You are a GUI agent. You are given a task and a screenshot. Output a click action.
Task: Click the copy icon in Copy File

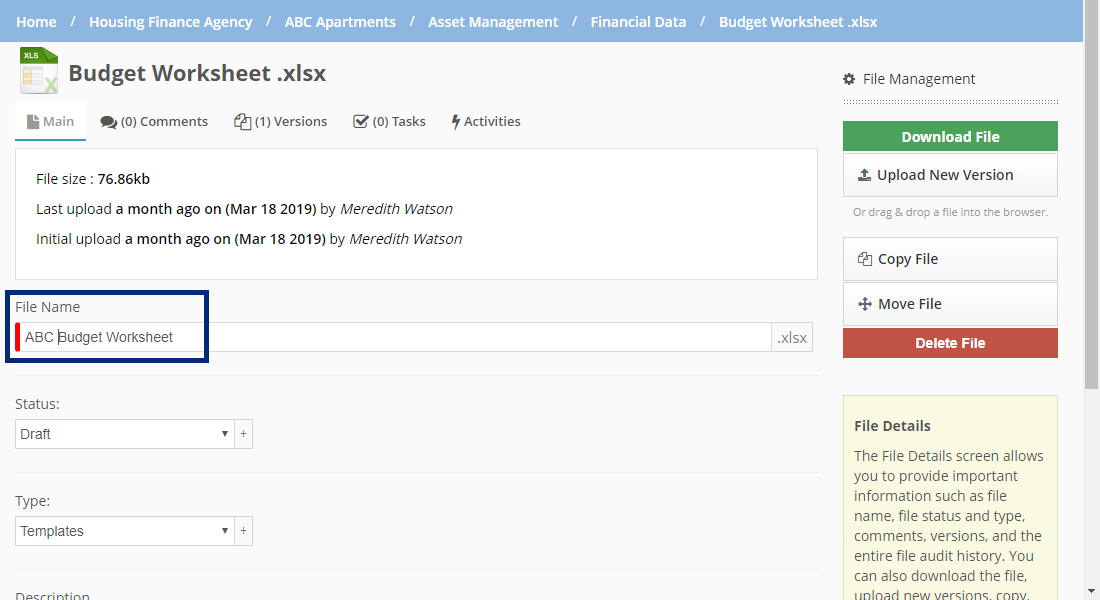(x=865, y=259)
